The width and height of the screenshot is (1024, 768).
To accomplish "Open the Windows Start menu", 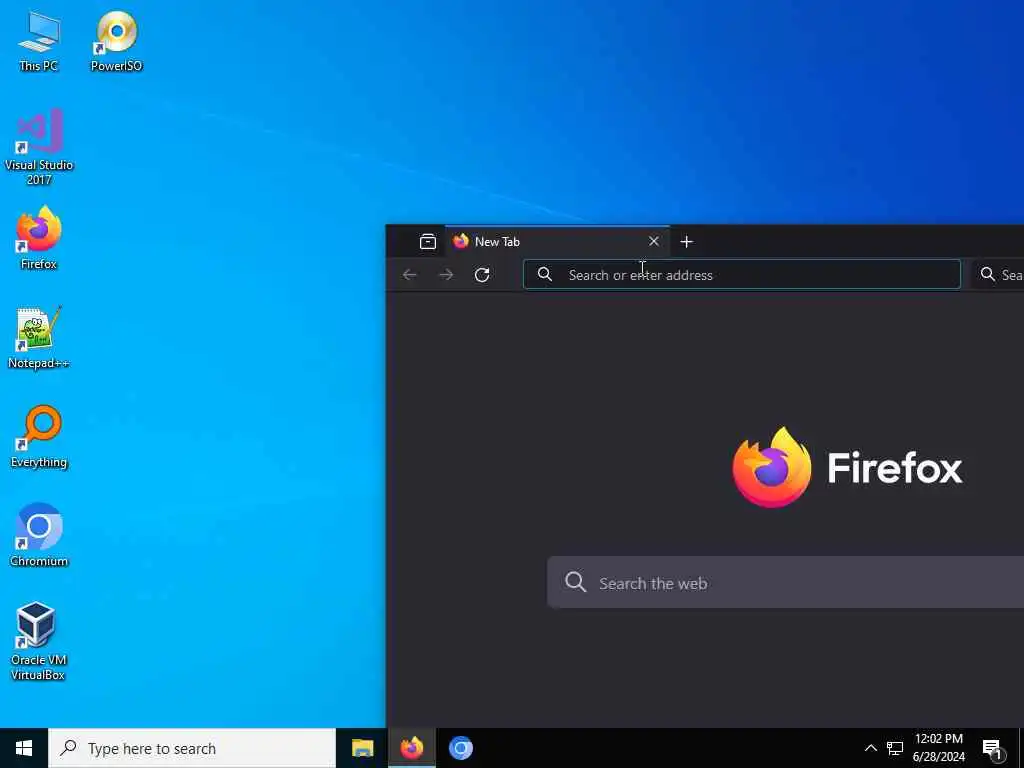I will coord(24,748).
